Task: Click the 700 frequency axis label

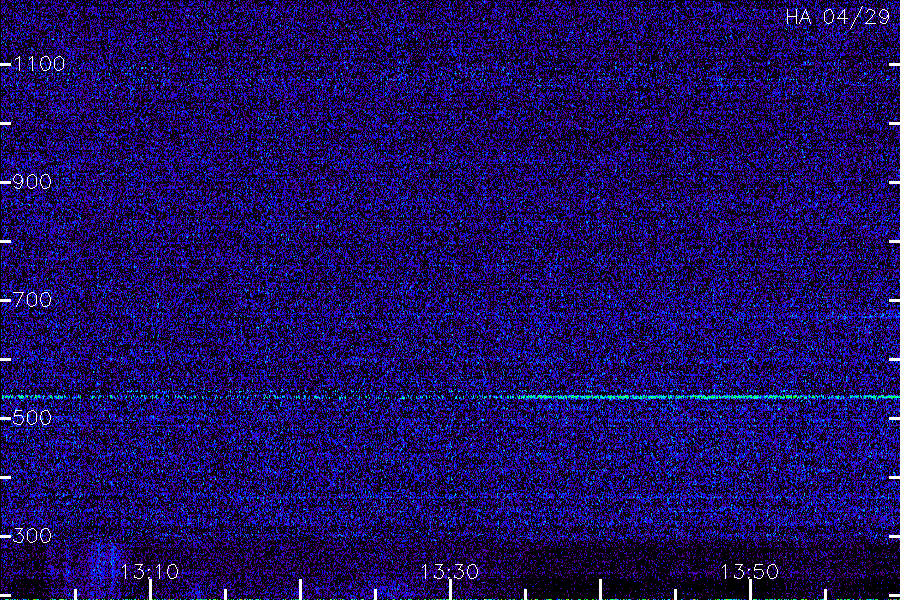Action: pyautogui.click(x=32, y=300)
